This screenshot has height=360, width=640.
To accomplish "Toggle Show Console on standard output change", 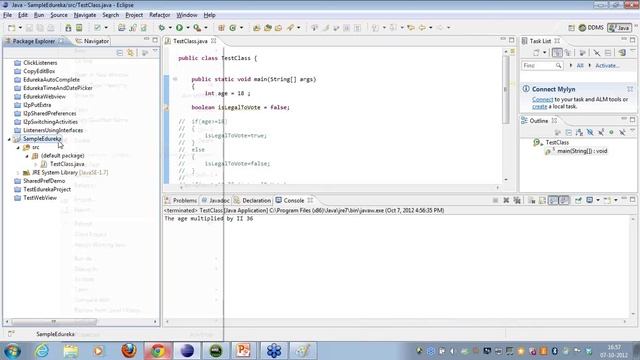I will (553, 200).
